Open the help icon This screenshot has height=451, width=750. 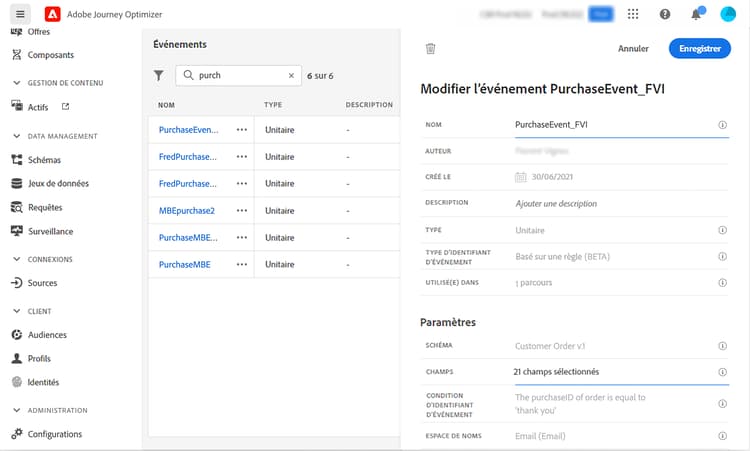click(665, 14)
